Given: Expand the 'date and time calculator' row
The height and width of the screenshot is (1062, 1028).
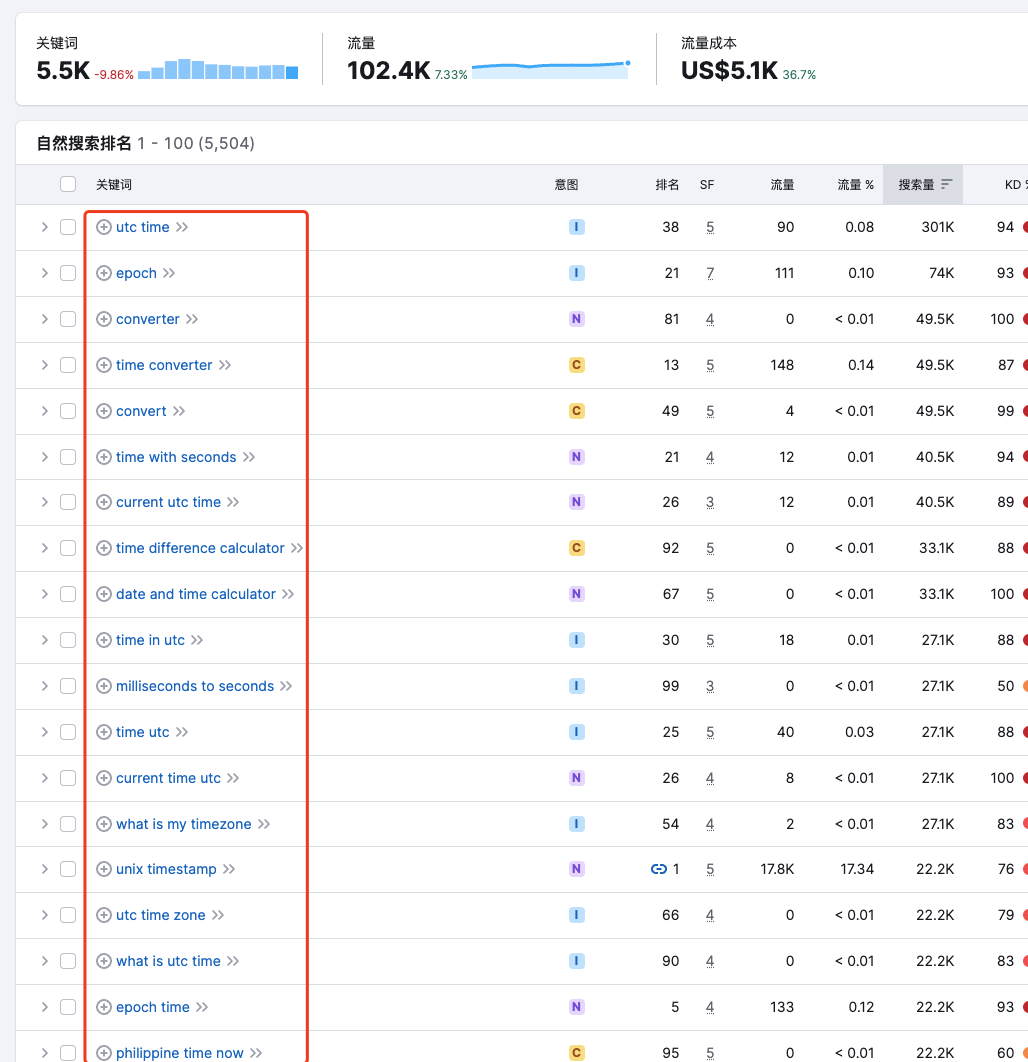Looking at the screenshot, I should (44, 594).
